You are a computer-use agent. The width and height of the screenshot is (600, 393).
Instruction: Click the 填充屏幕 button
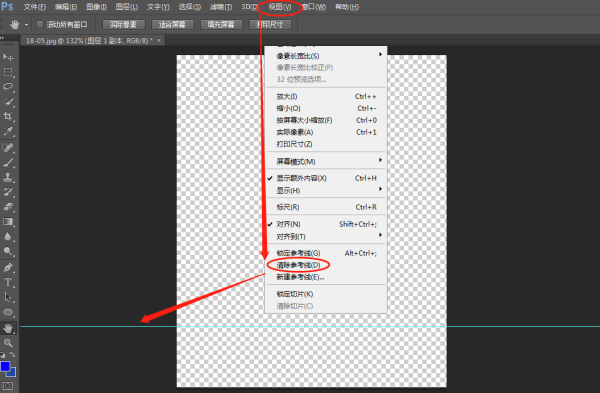pyautogui.click(x=221, y=24)
